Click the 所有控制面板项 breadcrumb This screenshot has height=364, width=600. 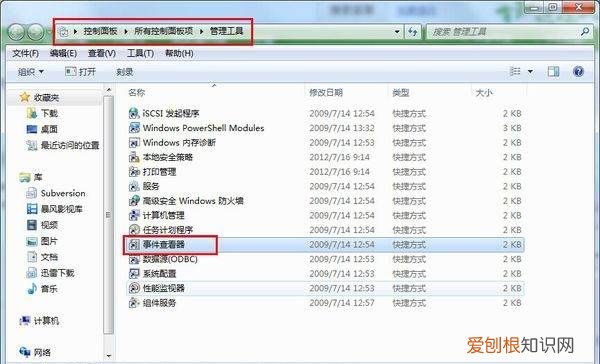point(163,31)
